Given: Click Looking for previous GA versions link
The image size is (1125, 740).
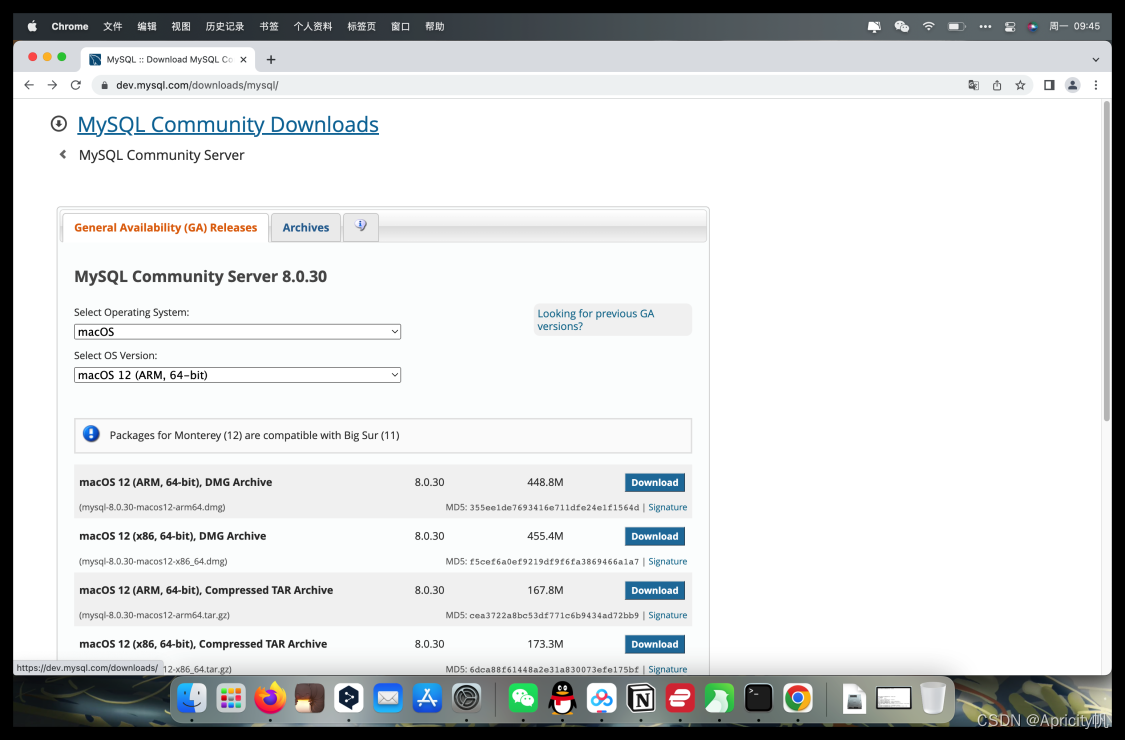Looking at the screenshot, I should point(596,319).
